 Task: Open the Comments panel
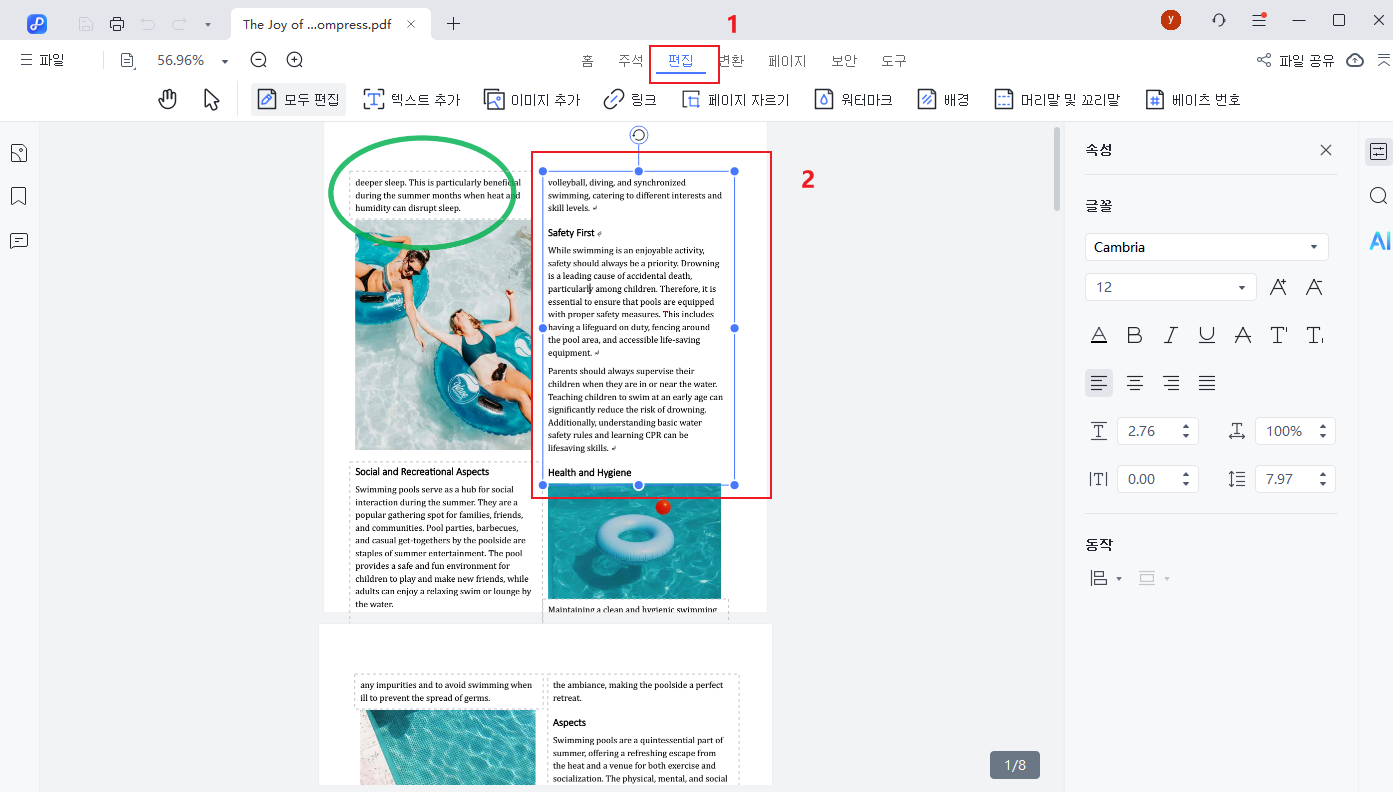coord(16,240)
